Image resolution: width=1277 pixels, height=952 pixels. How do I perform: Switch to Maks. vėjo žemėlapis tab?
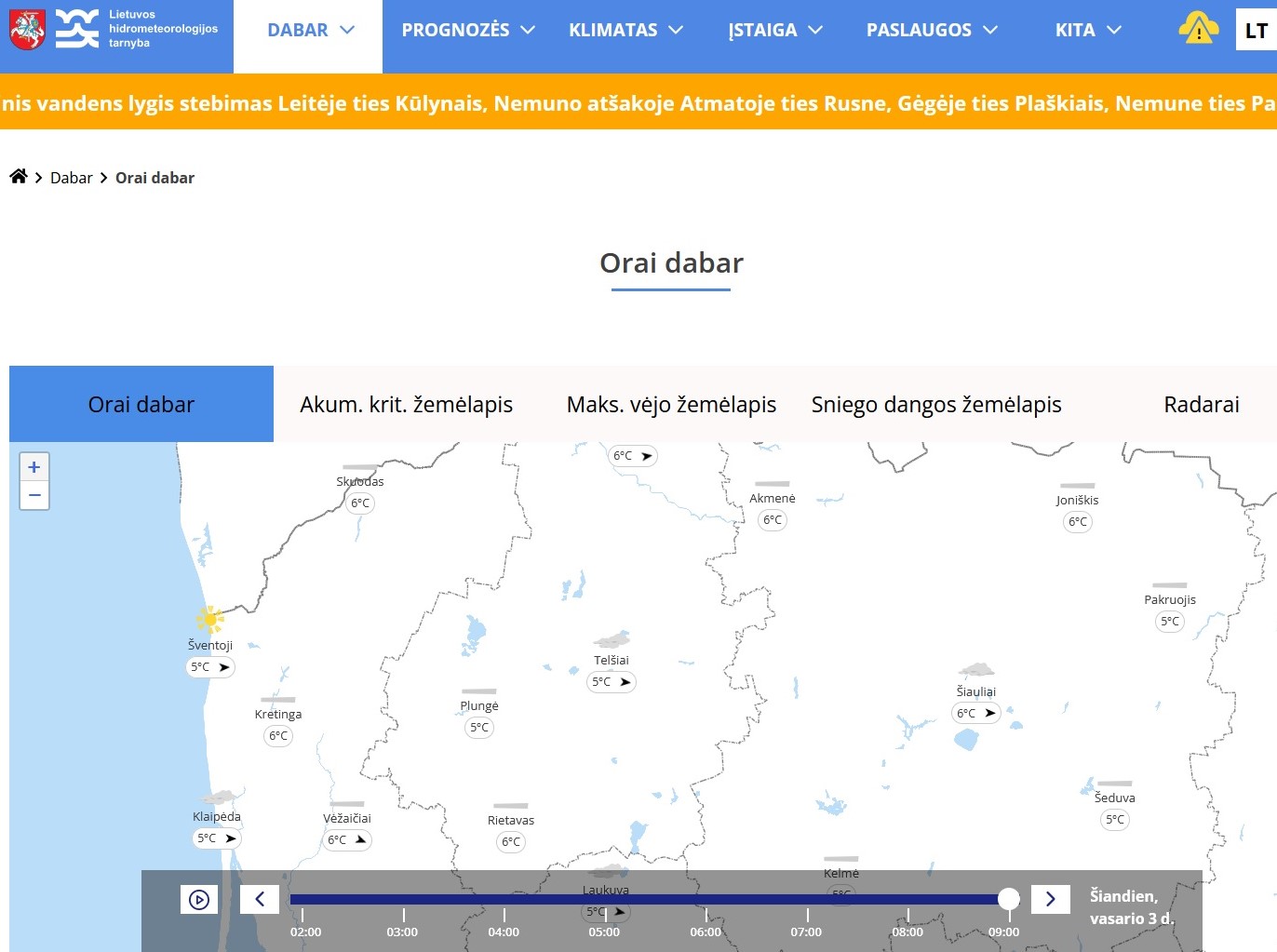(x=671, y=404)
